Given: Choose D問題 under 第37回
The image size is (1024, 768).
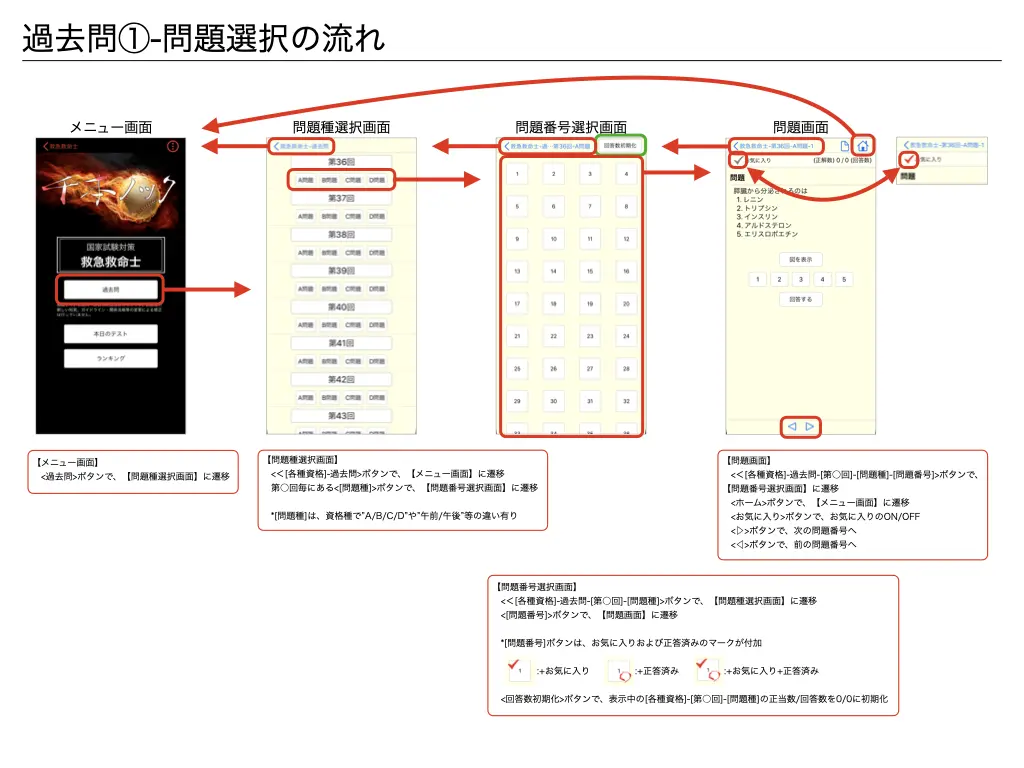Looking at the screenshot, I should (377, 216).
